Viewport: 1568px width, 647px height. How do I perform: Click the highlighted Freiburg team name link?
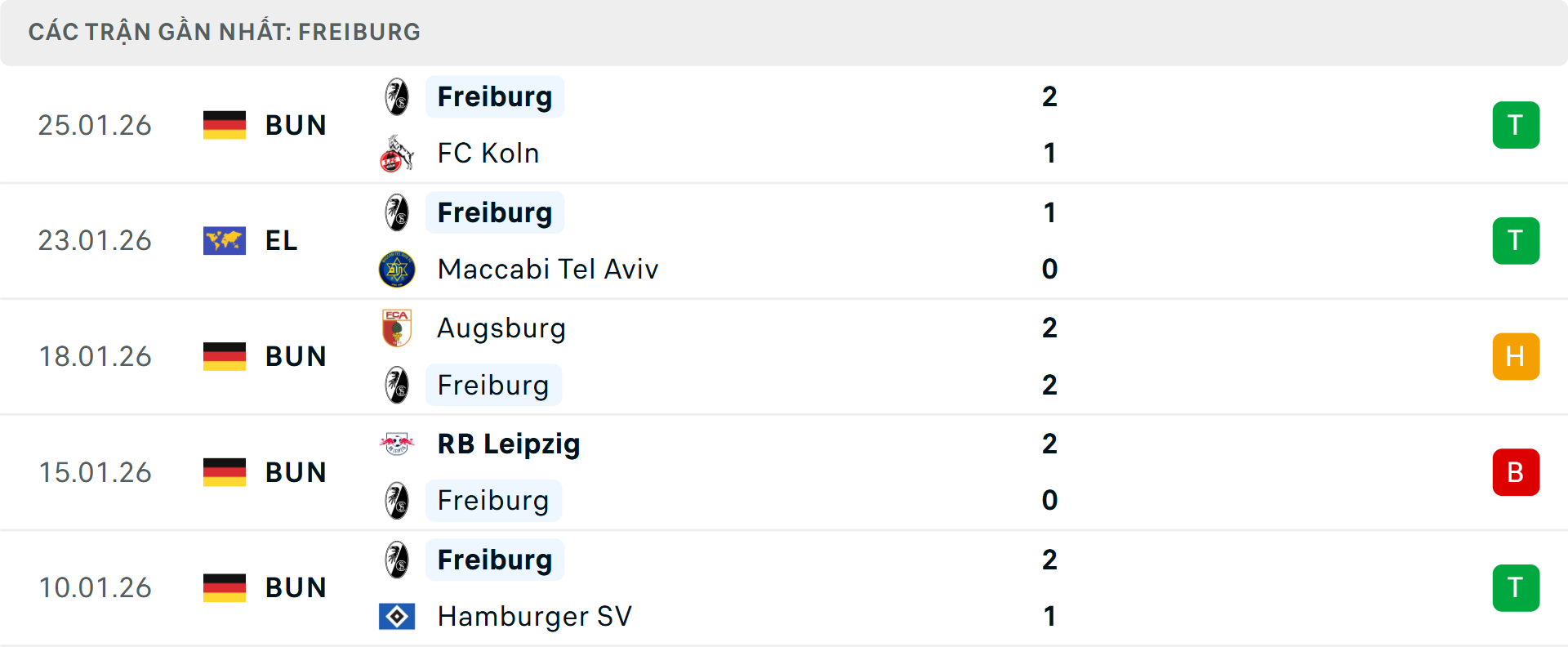pos(495,96)
